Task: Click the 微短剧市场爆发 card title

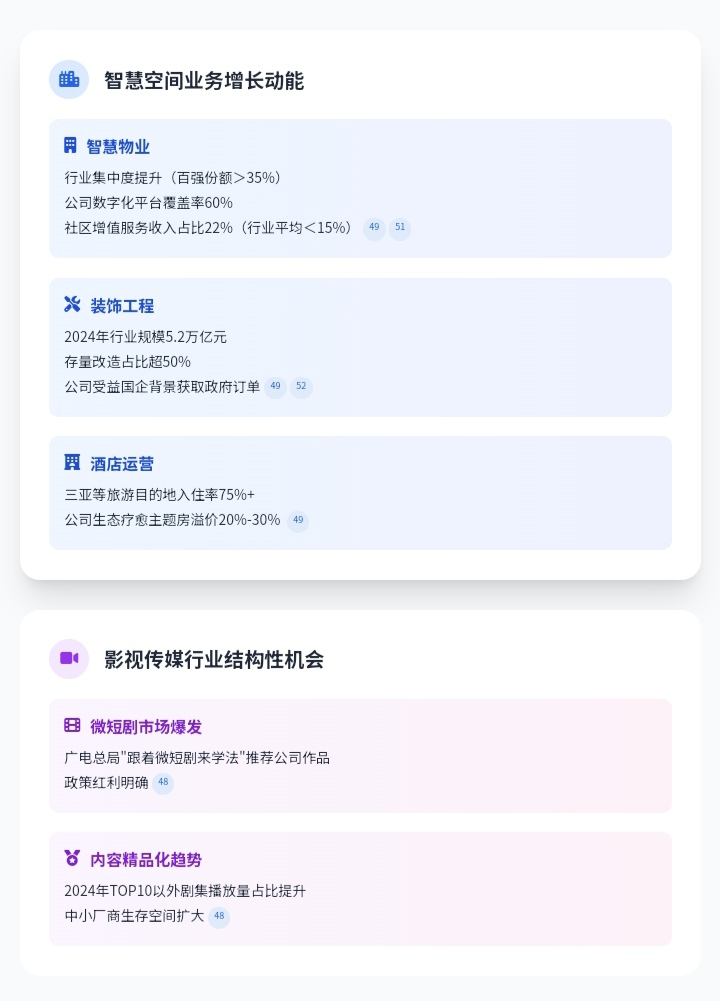Action: tap(146, 727)
